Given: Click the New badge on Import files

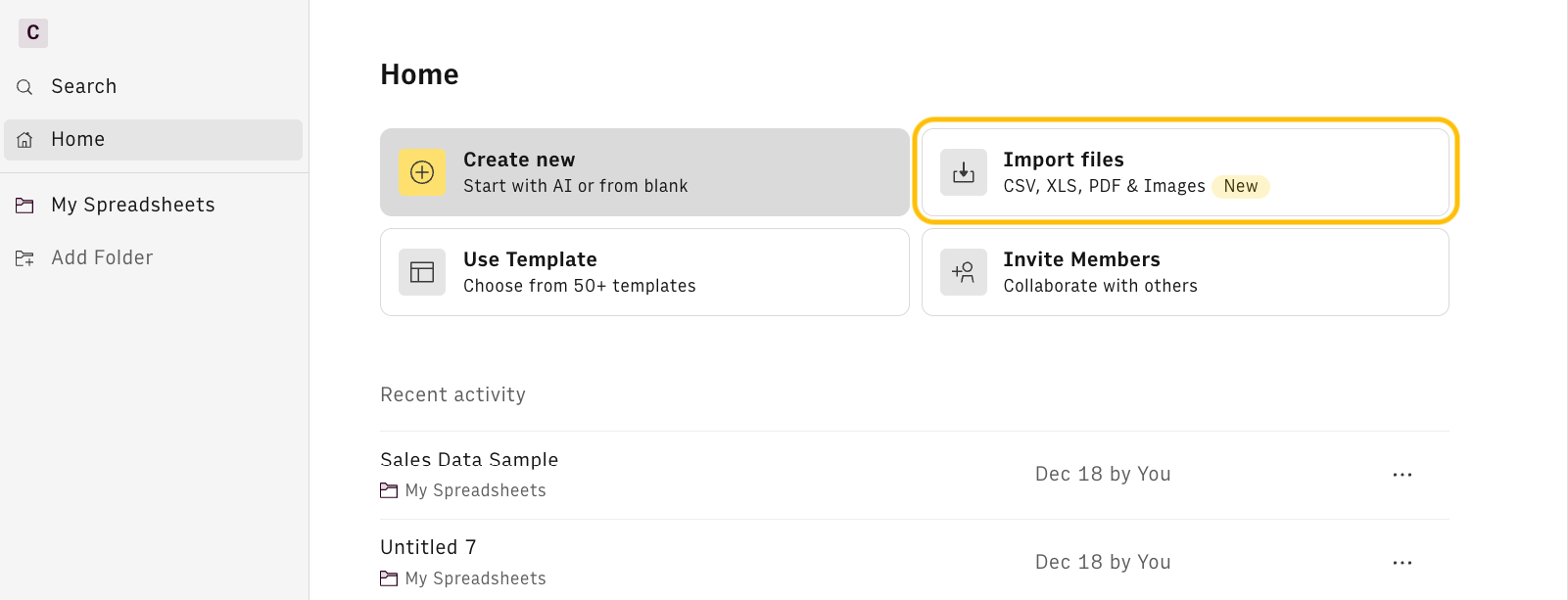Looking at the screenshot, I should point(1241,186).
